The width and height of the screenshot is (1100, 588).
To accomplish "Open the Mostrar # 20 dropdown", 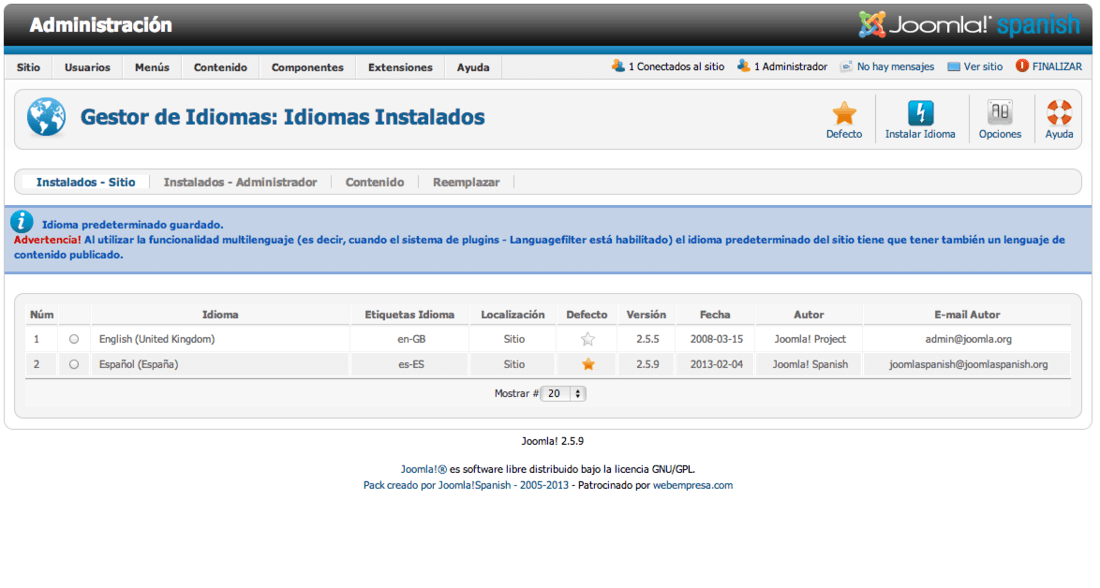I will click(563, 394).
